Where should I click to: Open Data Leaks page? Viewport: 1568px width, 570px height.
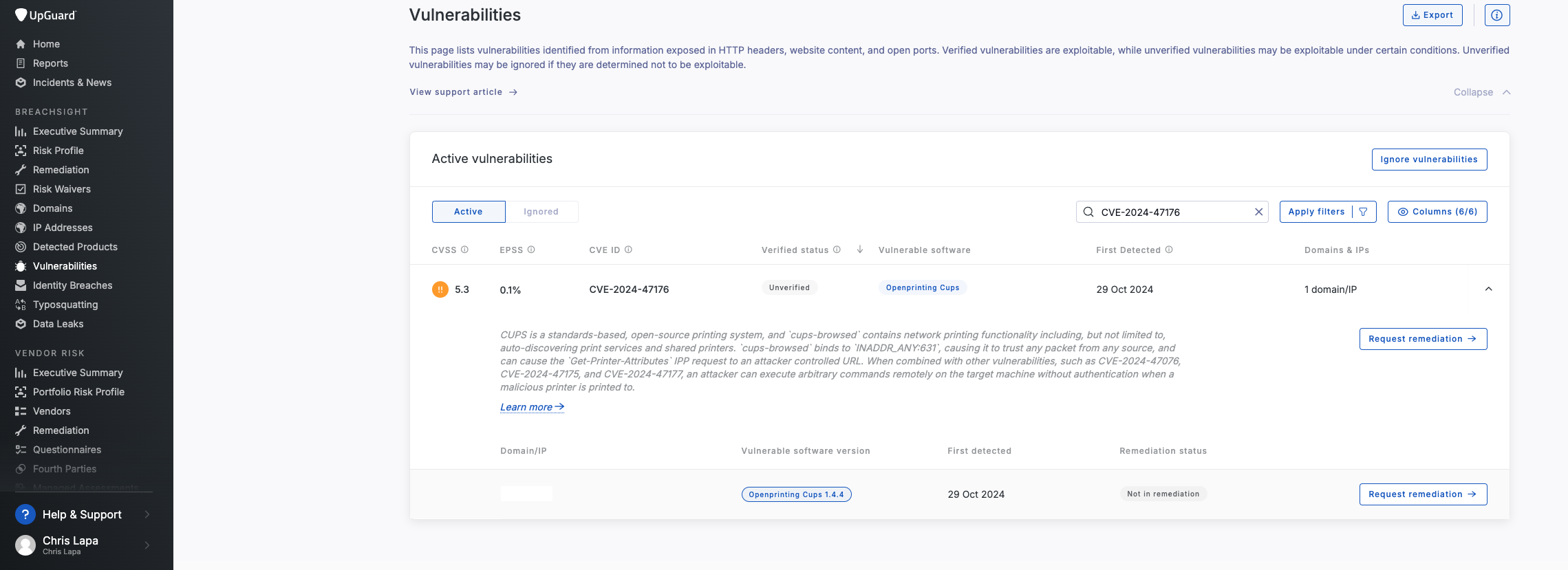point(58,324)
